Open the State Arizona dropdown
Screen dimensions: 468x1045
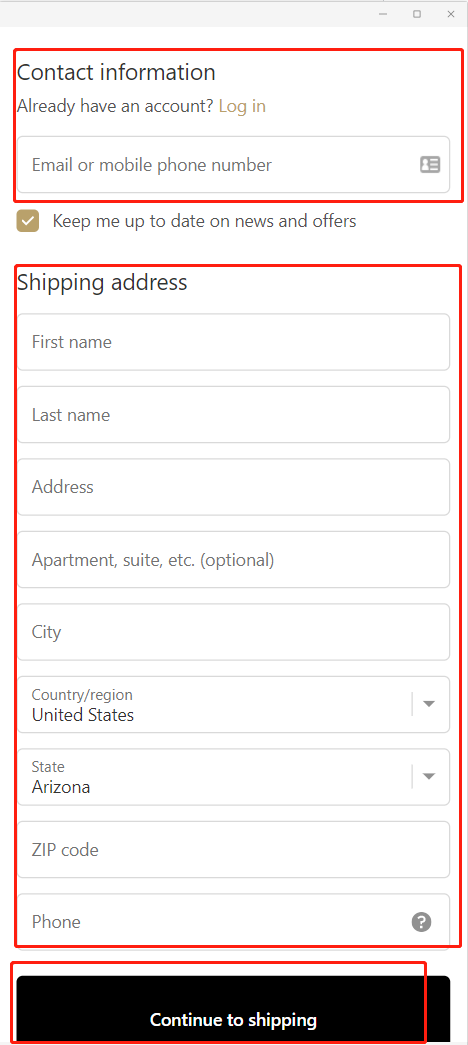click(233, 777)
